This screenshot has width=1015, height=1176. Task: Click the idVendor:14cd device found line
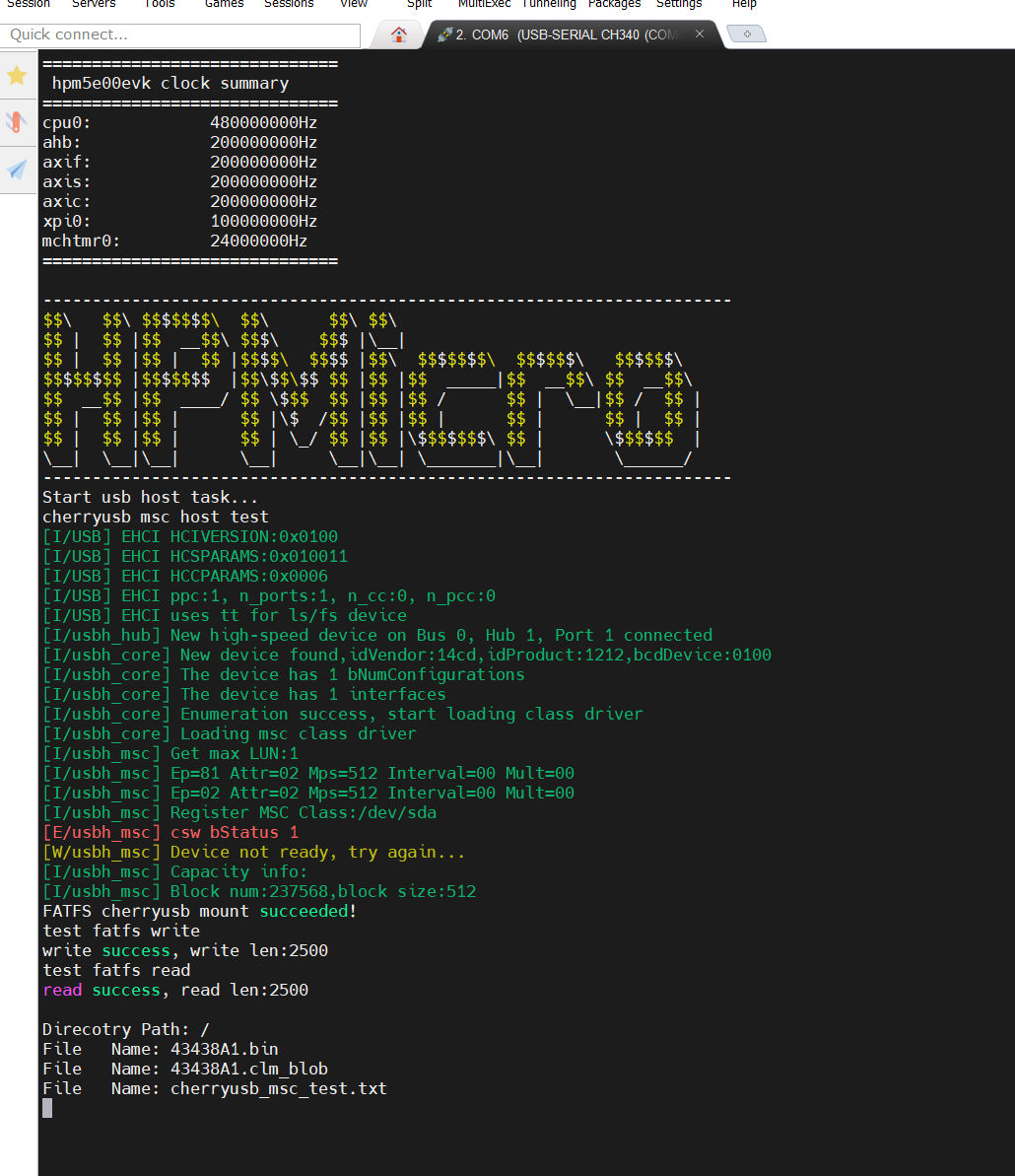pos(407,655)
